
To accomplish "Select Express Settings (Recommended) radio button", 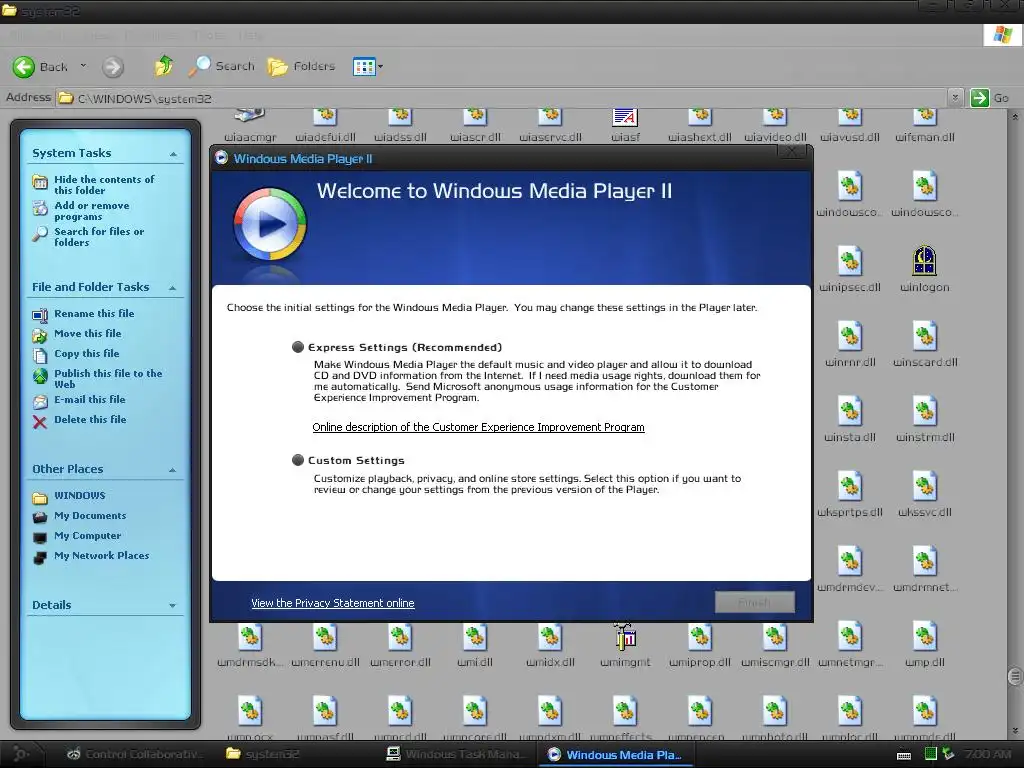I will click(x=298, y=347).
